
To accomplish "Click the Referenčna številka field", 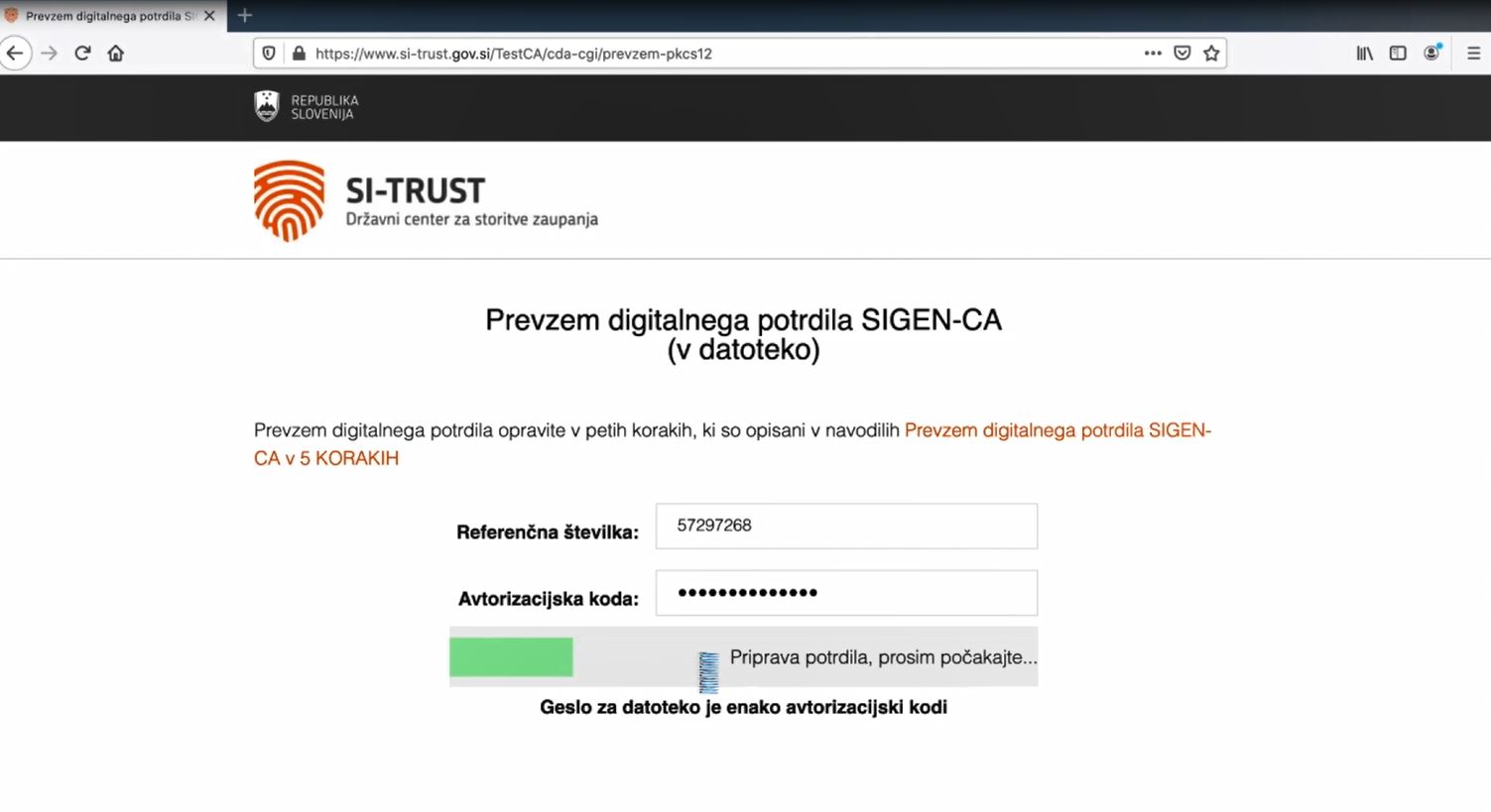I will coord(846,525).
